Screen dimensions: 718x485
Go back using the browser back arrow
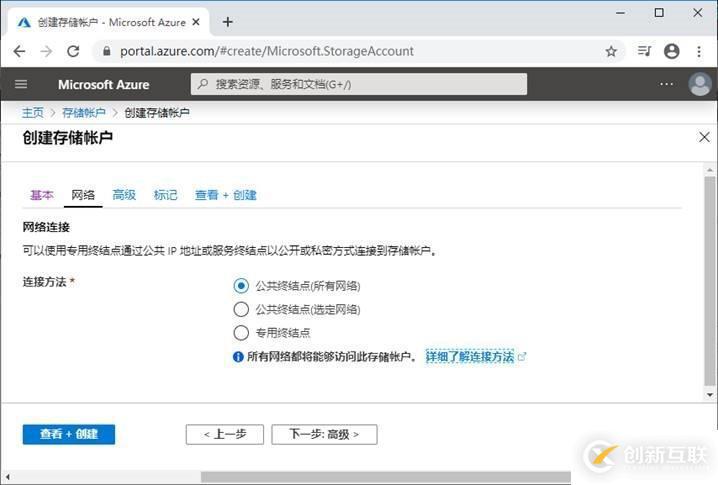(19, 51)
